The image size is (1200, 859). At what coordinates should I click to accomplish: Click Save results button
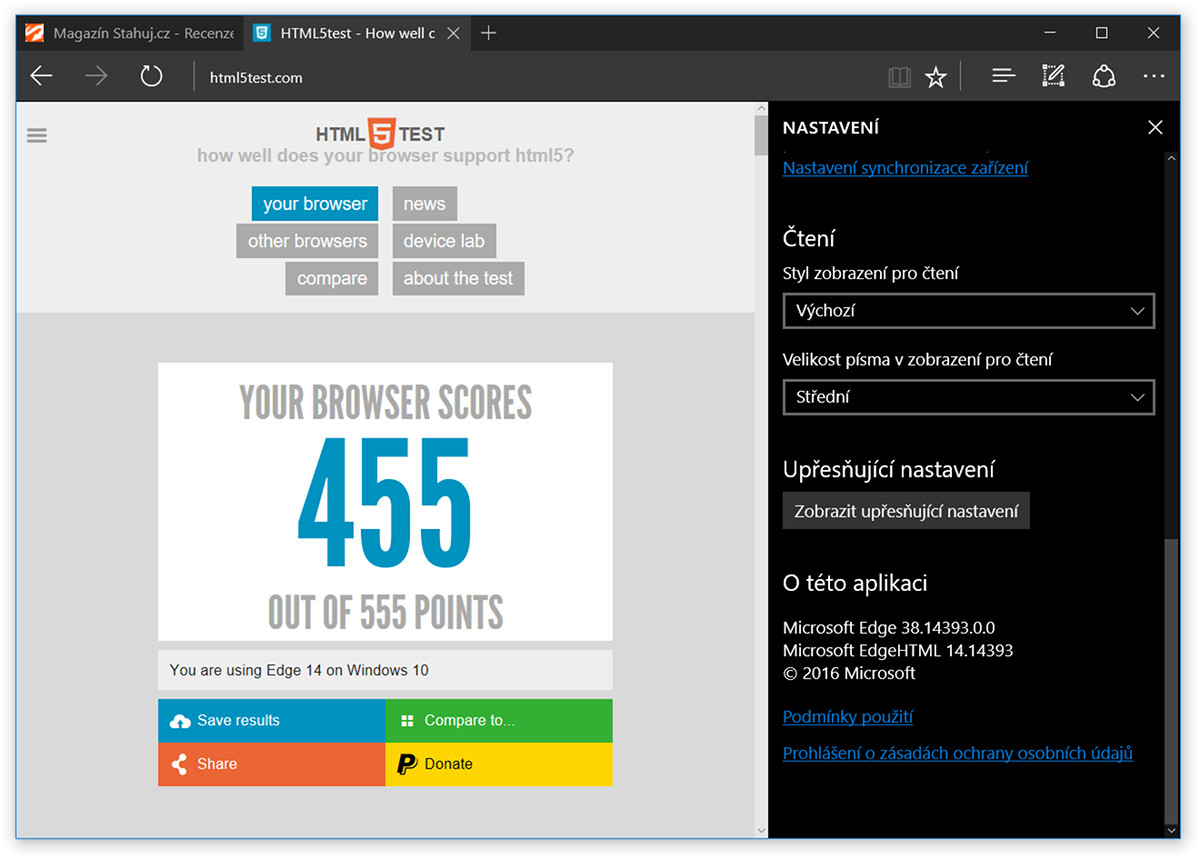point(271,721)
